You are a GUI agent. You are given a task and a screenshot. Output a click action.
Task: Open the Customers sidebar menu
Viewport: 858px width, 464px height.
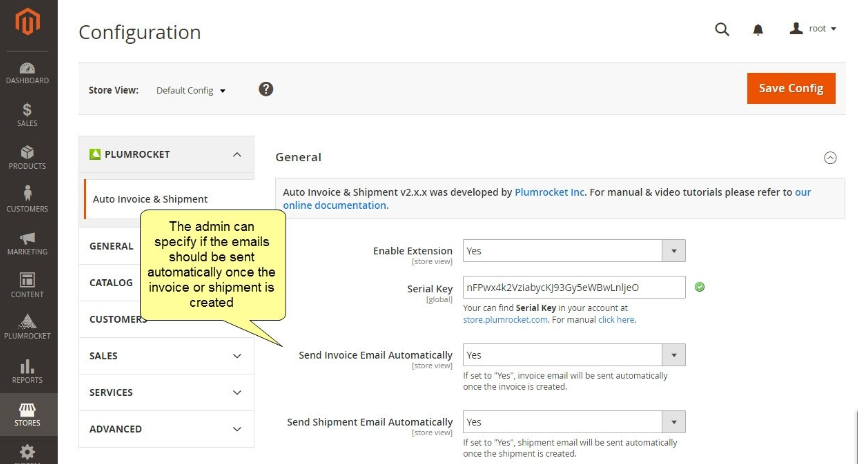[x=27, y=199]
